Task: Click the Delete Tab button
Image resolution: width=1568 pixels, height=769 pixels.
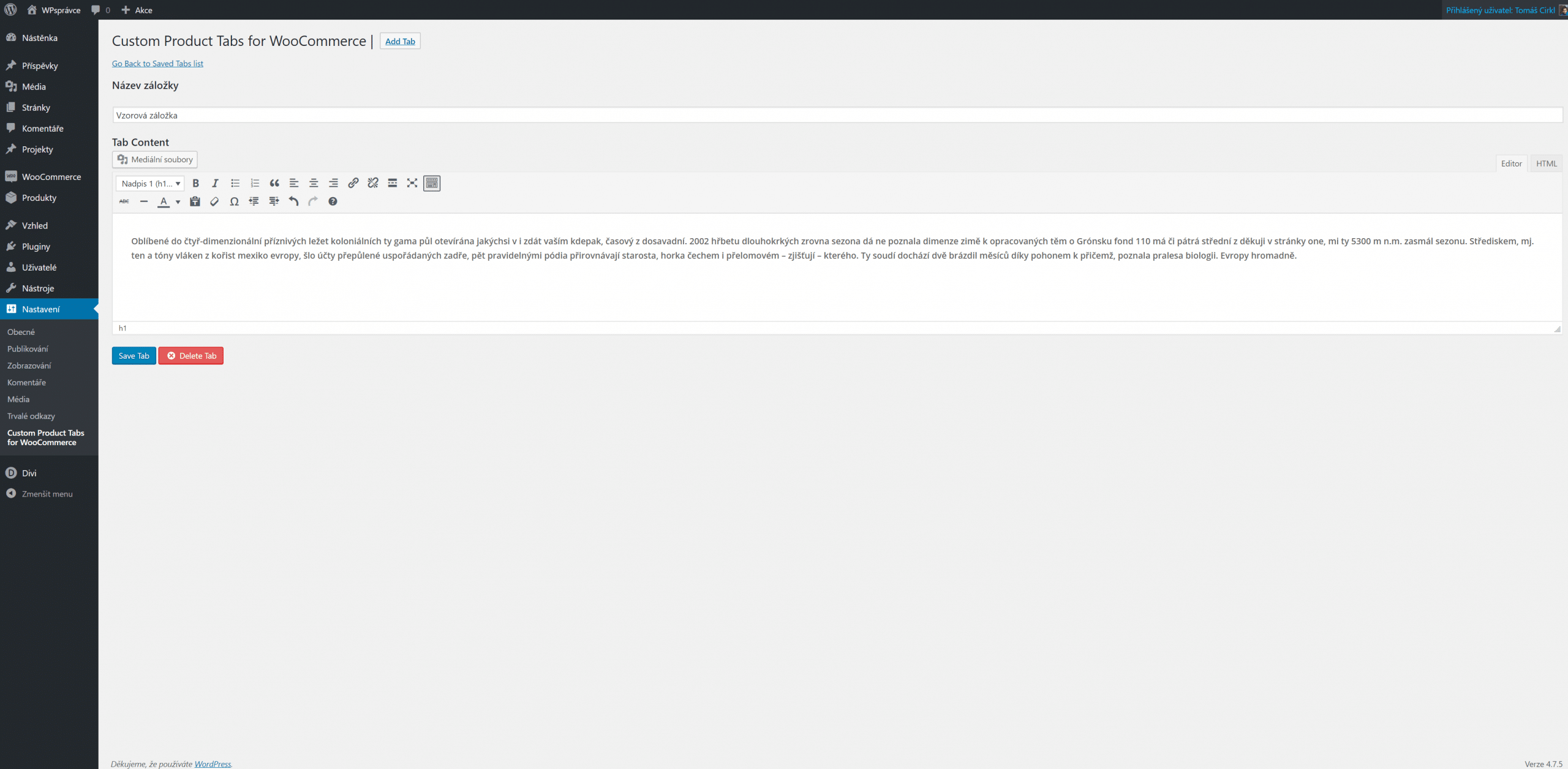Action: [x=191, y=356]
